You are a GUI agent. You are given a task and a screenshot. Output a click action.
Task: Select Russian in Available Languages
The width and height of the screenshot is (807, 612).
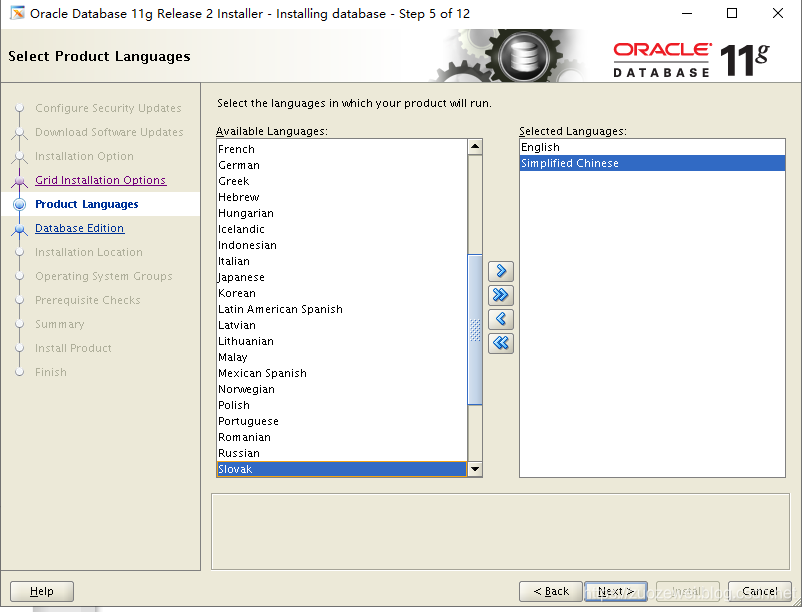pyautogui.click(x=342, y=452)
